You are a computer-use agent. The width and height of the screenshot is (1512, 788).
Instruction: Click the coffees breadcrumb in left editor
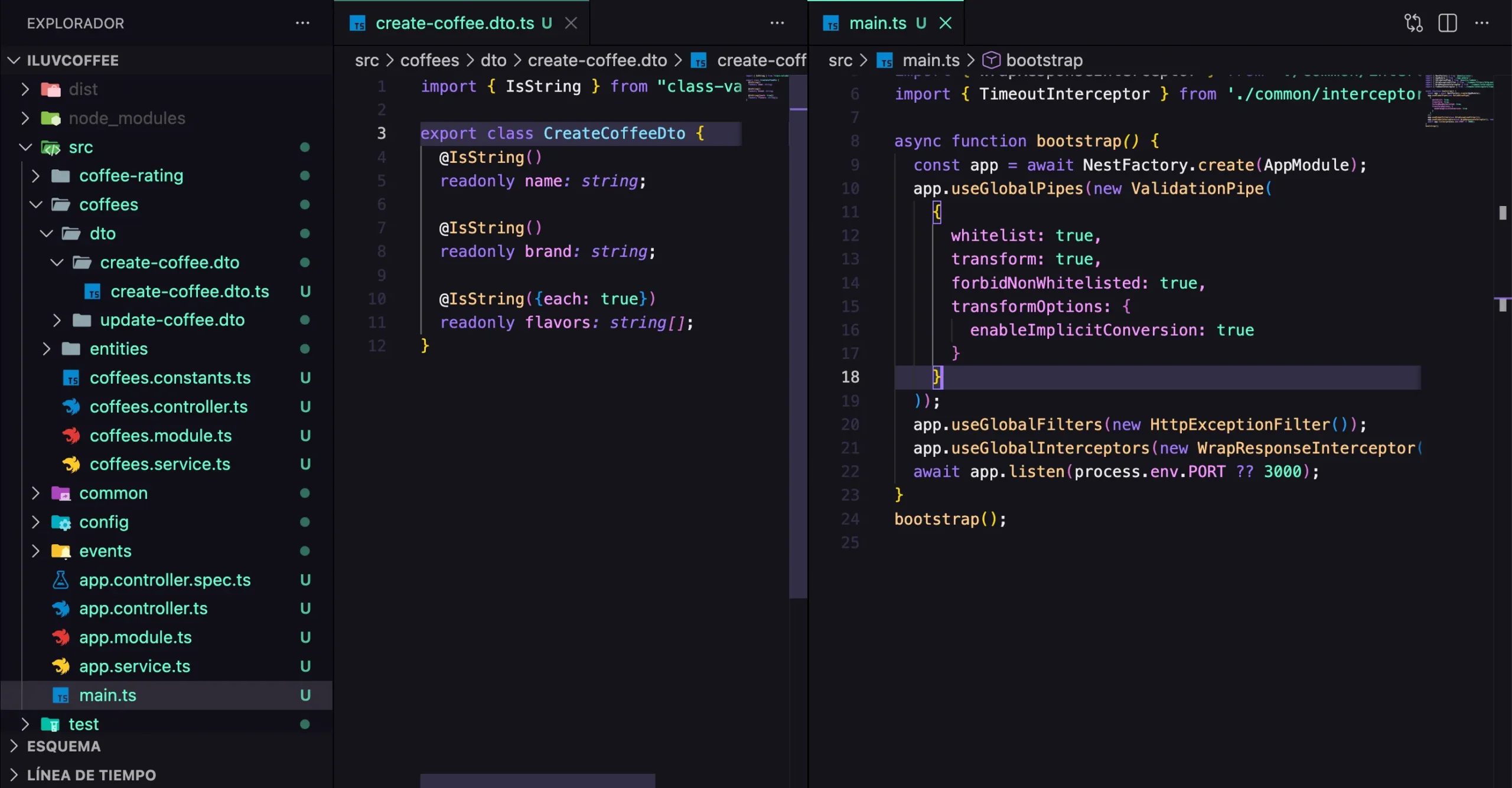click(429, 60)
